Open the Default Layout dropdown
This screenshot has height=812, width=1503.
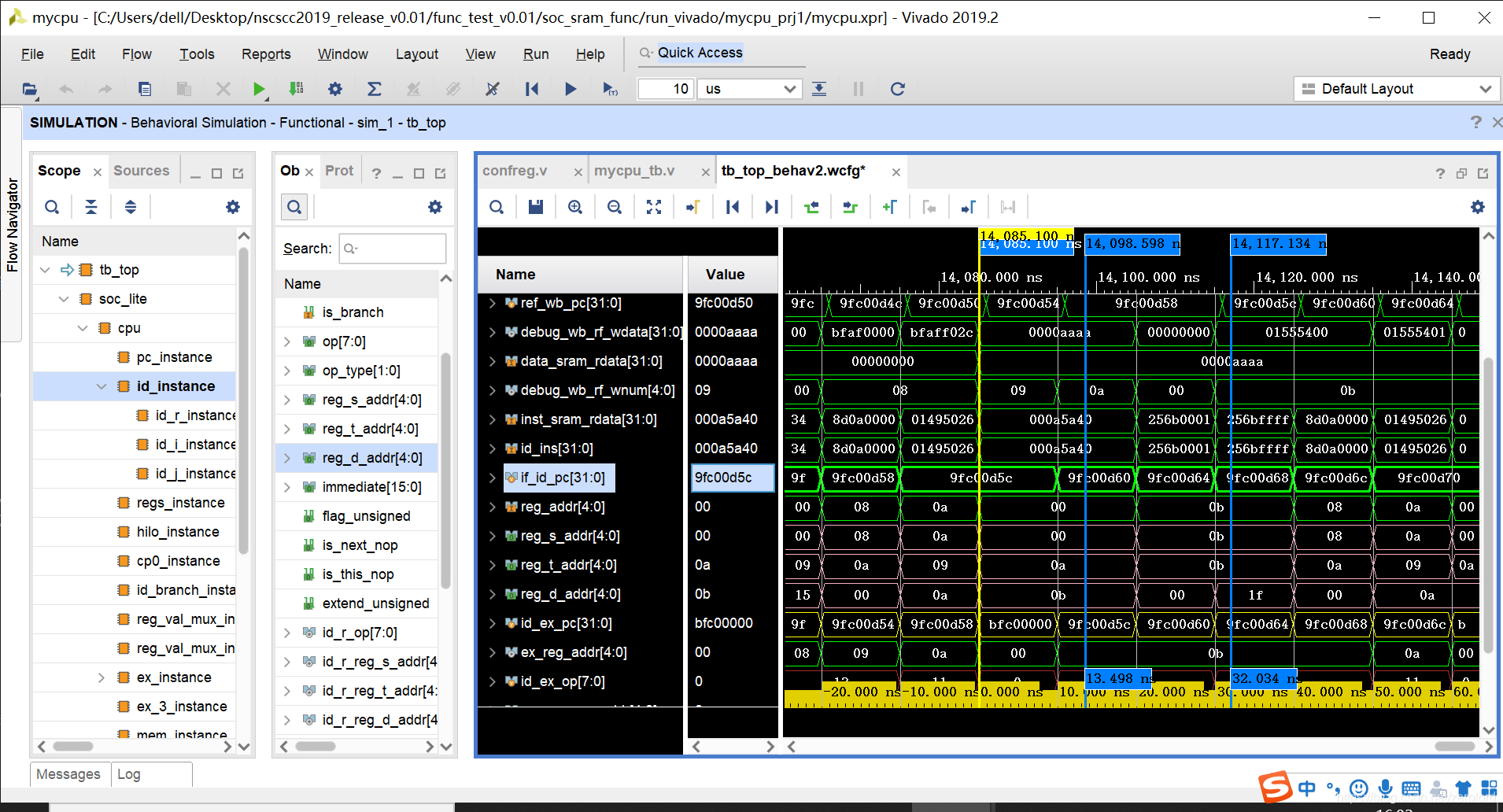click(1395, 89)
